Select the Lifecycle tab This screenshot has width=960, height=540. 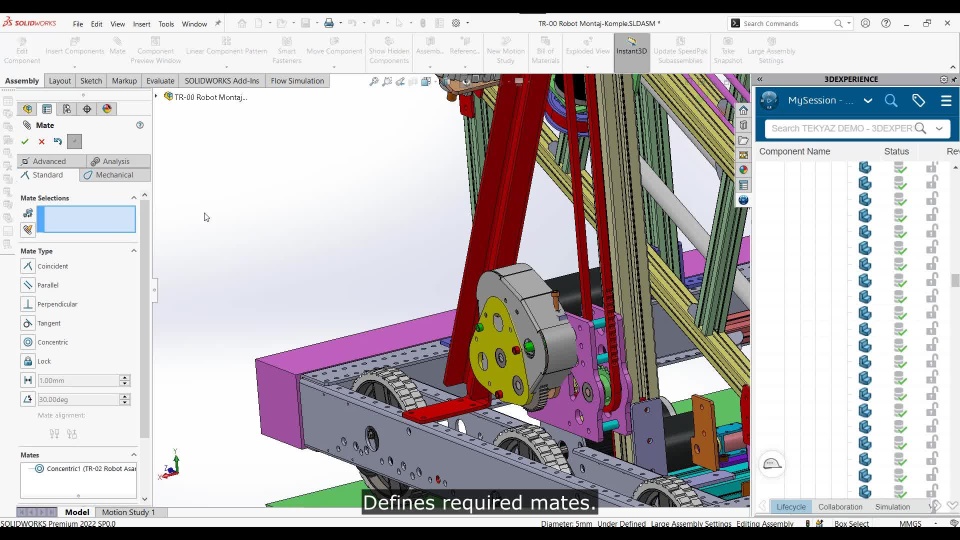(791, 507)
